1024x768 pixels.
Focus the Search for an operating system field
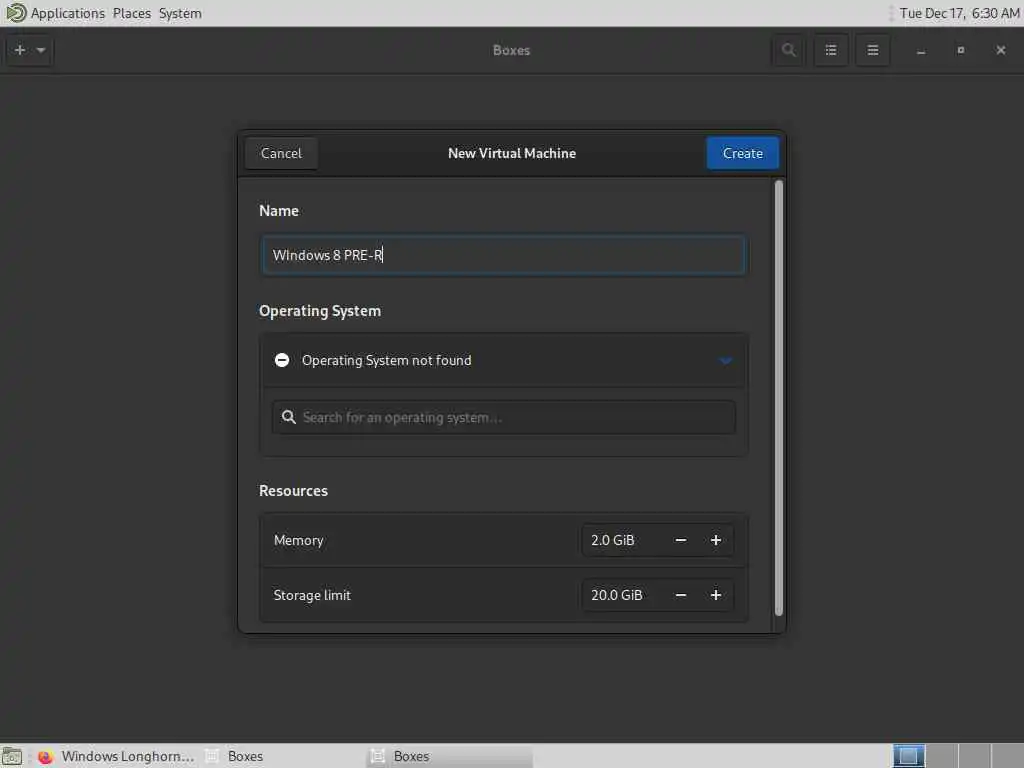coord(504,417)
